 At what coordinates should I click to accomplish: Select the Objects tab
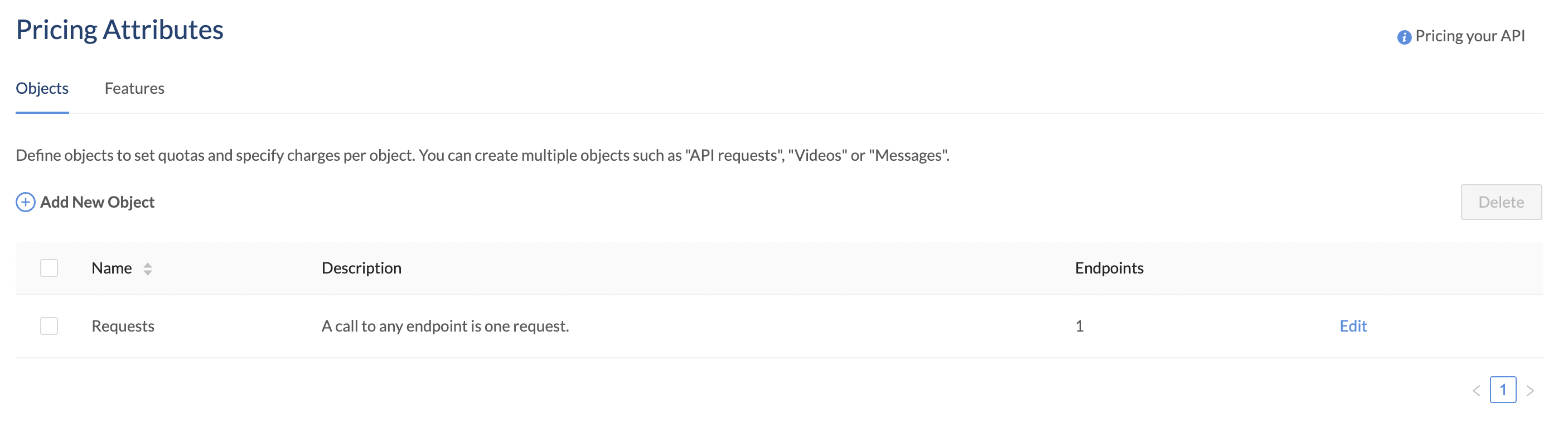click(x=42, y=88)
